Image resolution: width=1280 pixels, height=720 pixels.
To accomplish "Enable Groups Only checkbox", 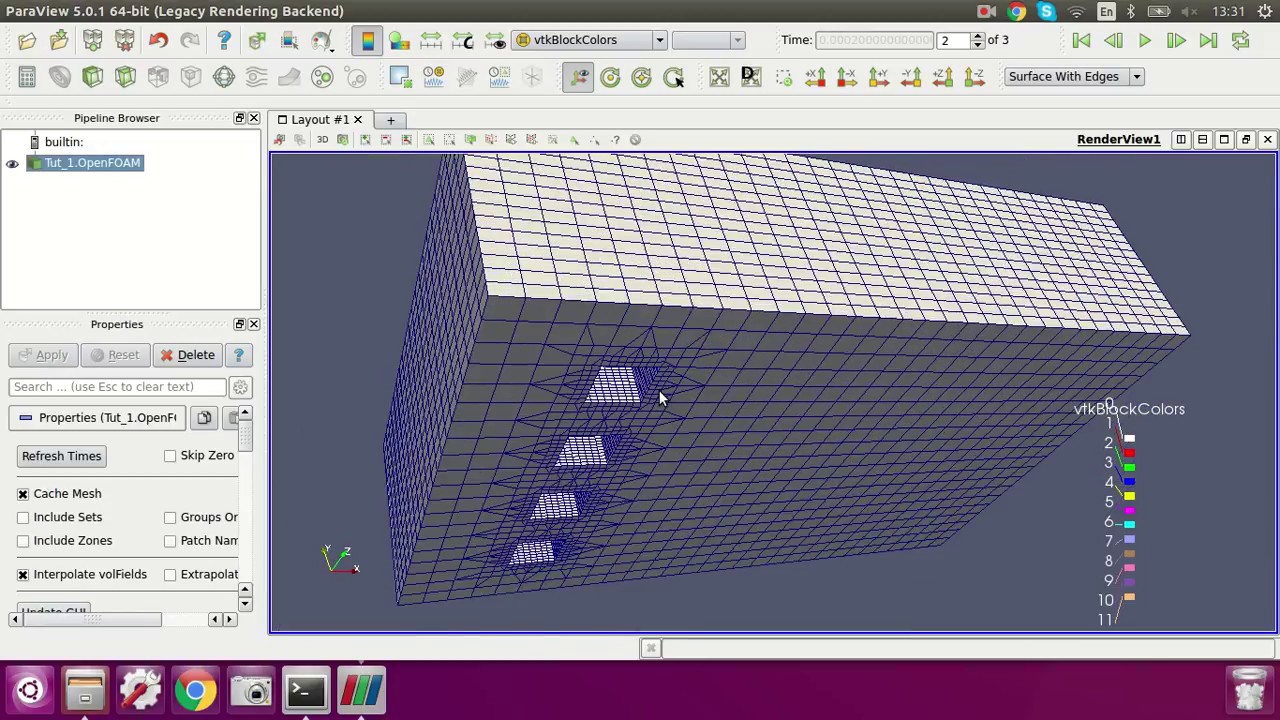I will [170, 517].
